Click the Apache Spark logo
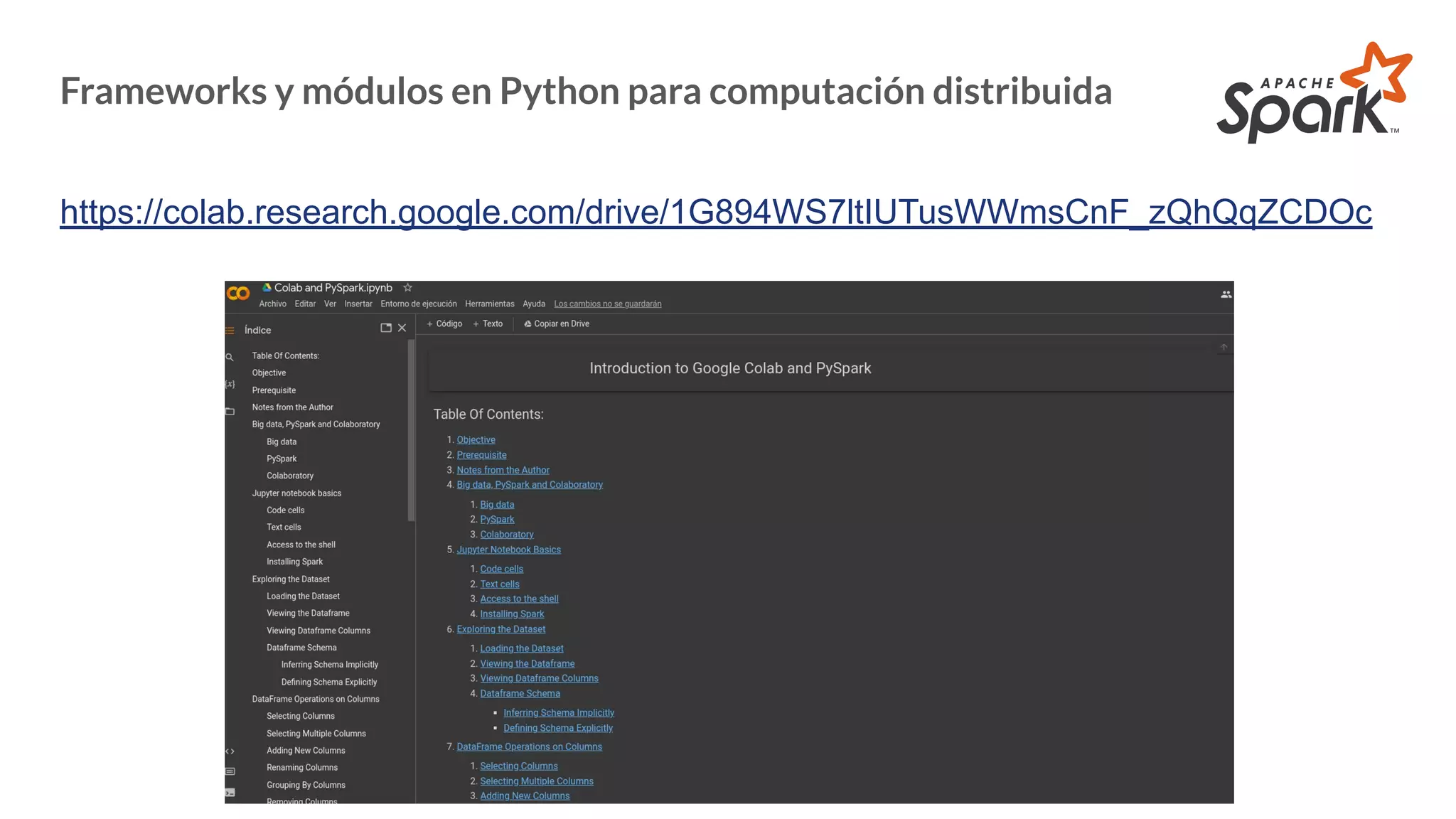The image size is (1456, 819). tap(1315, 92)
